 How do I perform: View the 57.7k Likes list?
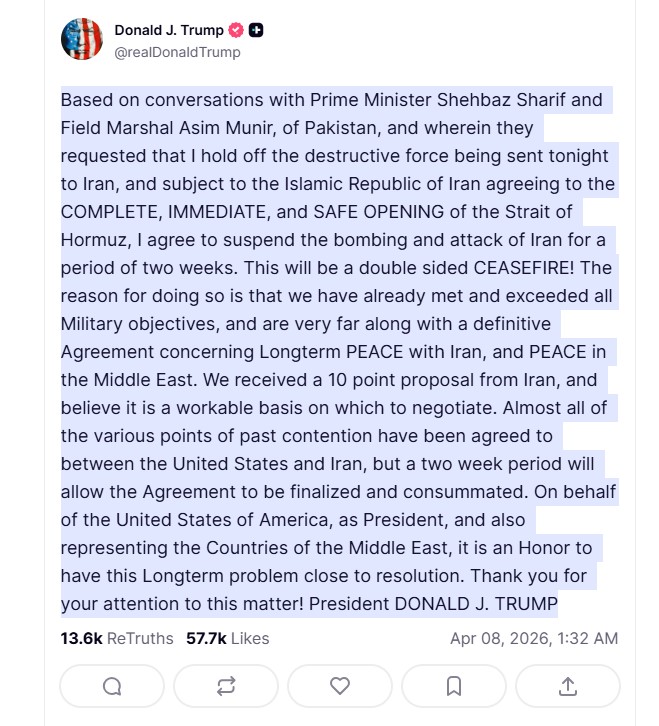[227, 638]
